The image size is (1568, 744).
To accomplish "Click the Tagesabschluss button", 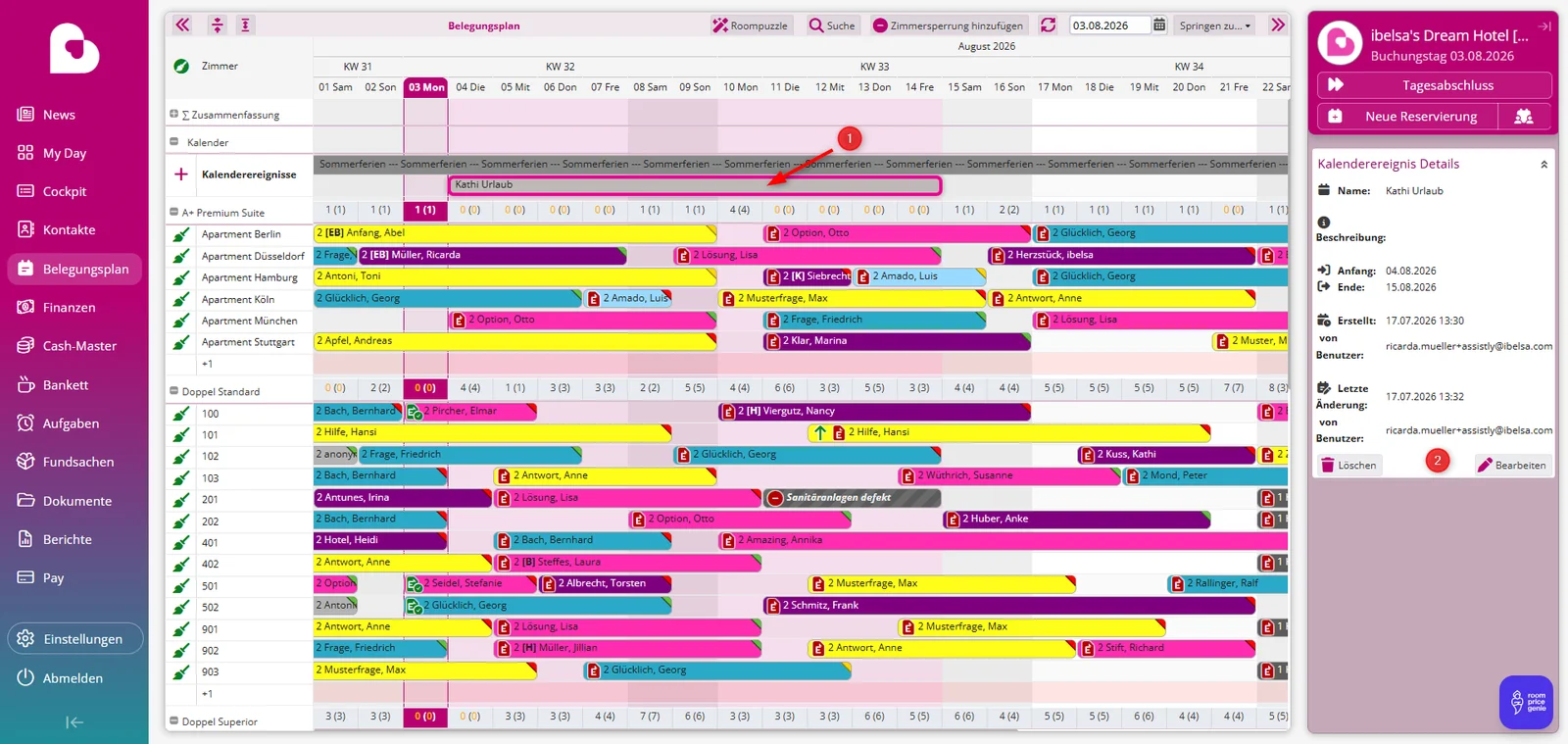I will 1435,85.
